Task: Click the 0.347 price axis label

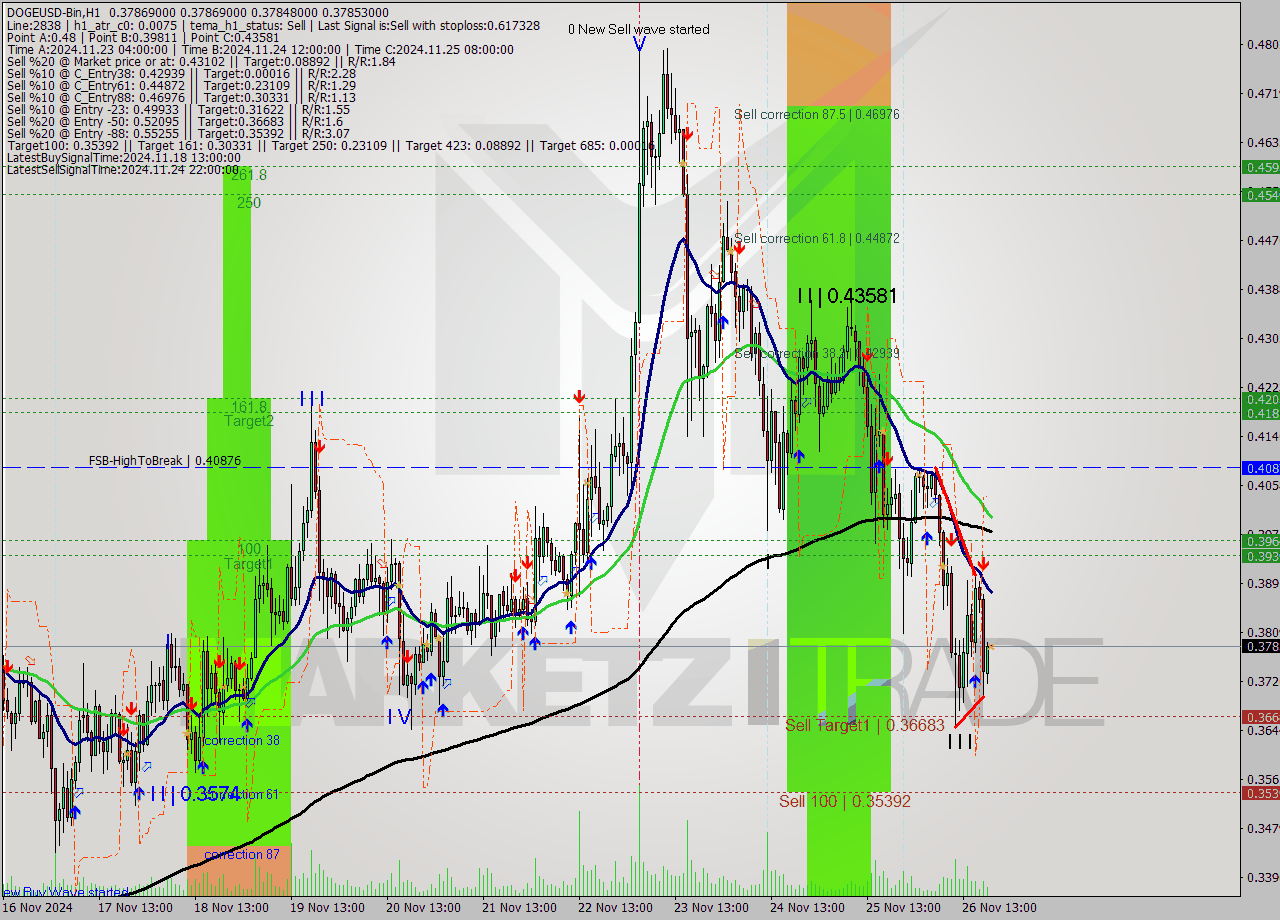Action: coord(1262,828)
